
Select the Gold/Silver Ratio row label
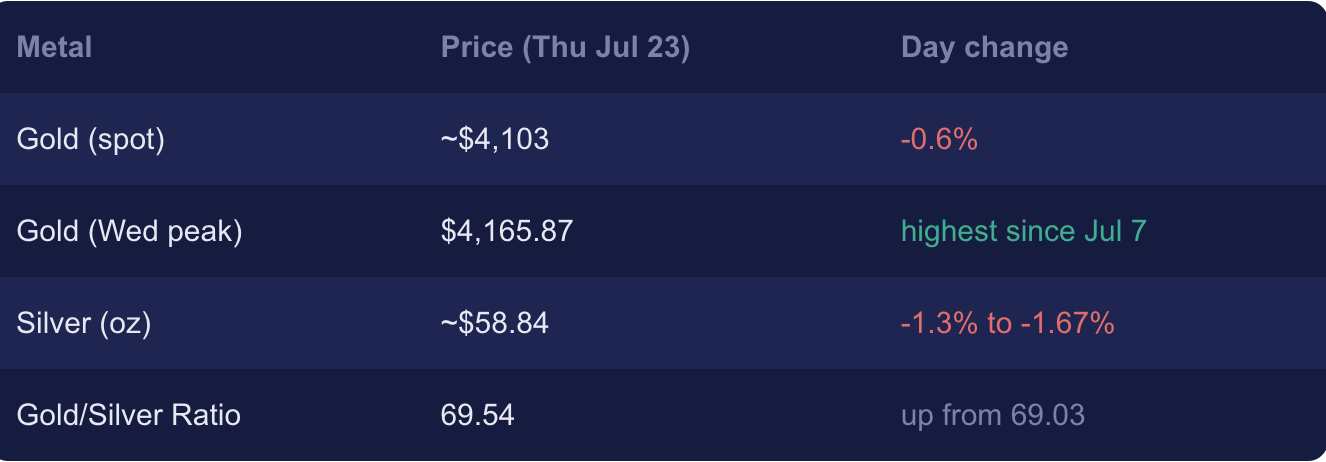pyautogui.click(x=128, y=415)
